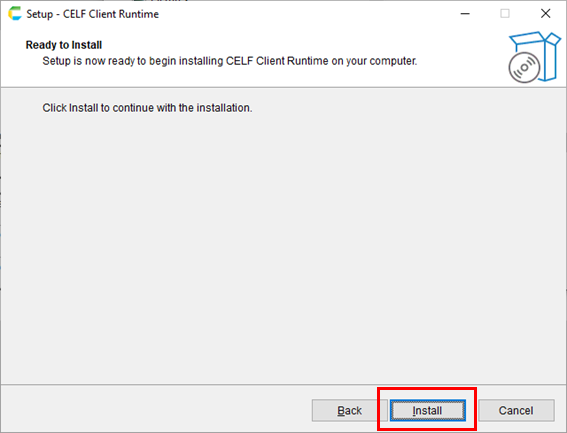This screenshot has width=567, height=433.
Task: Click the blank area left of the Back button
Action: coord(155,411)
